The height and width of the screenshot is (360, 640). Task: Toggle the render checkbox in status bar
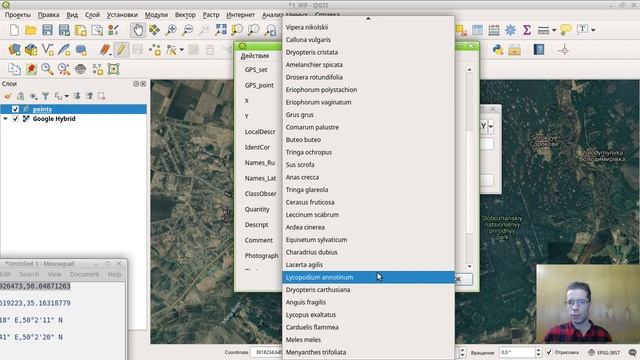[549, 352]
